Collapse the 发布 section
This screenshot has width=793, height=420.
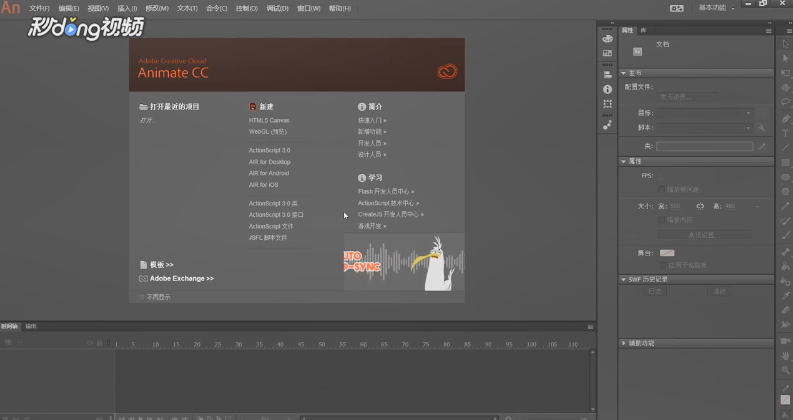click(624, 73)
